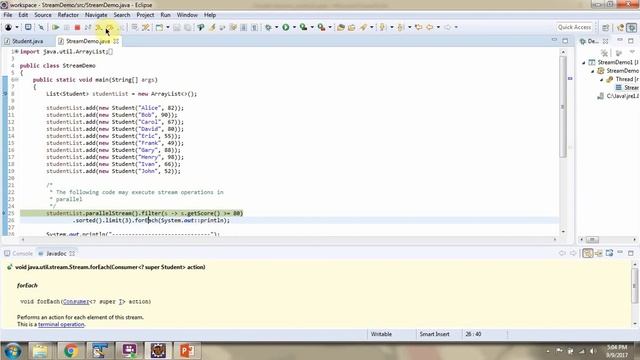
Task: Open the Refactor menu
Action: tap(68, 15)
